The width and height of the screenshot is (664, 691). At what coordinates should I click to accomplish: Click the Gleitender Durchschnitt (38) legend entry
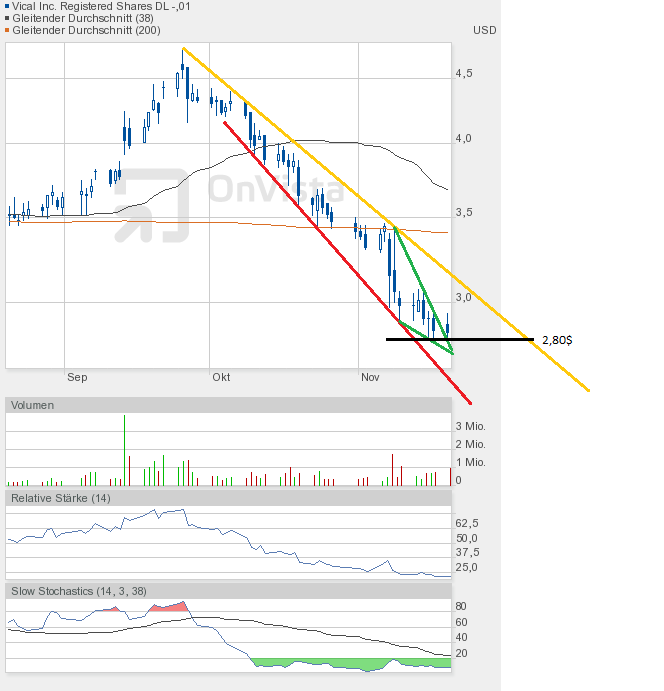tap(83, 18)
